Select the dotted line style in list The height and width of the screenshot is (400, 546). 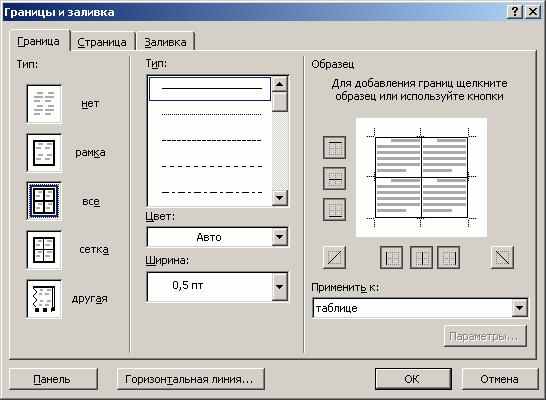211,115
